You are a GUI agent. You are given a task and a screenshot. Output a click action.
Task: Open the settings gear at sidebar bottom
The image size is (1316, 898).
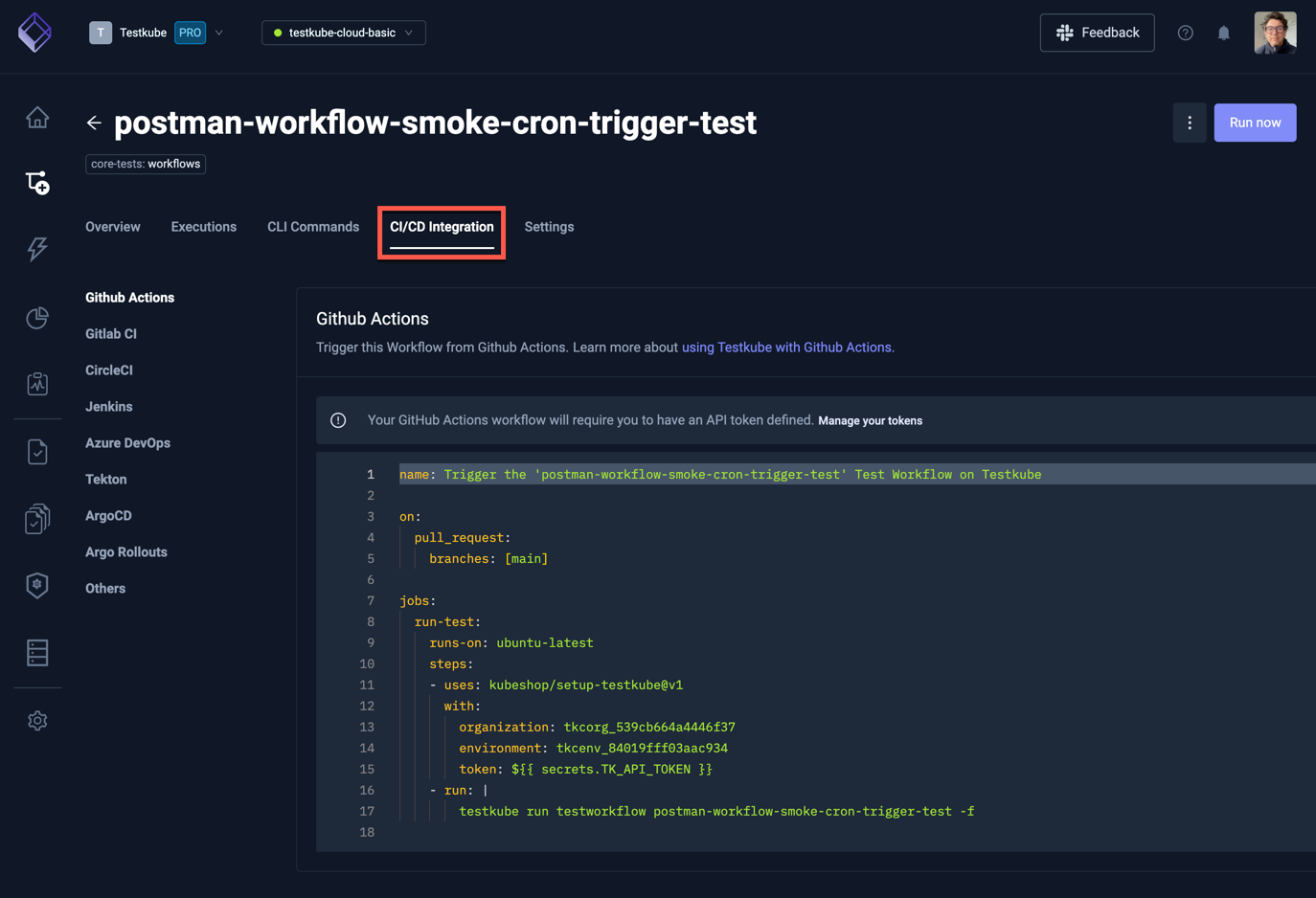[x=36, y=720]
